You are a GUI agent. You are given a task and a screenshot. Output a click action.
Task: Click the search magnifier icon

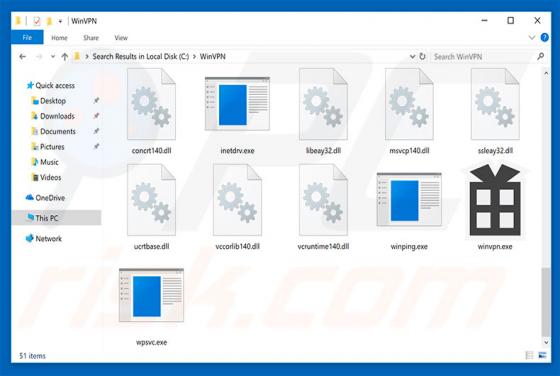(541, 56)
